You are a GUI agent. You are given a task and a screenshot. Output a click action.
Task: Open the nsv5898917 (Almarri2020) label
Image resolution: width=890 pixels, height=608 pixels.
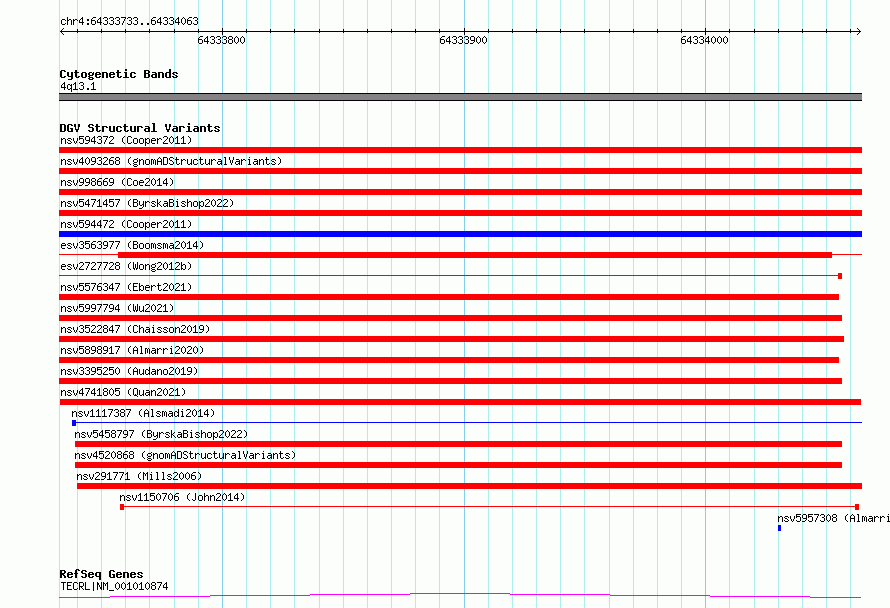pos(132,350)
